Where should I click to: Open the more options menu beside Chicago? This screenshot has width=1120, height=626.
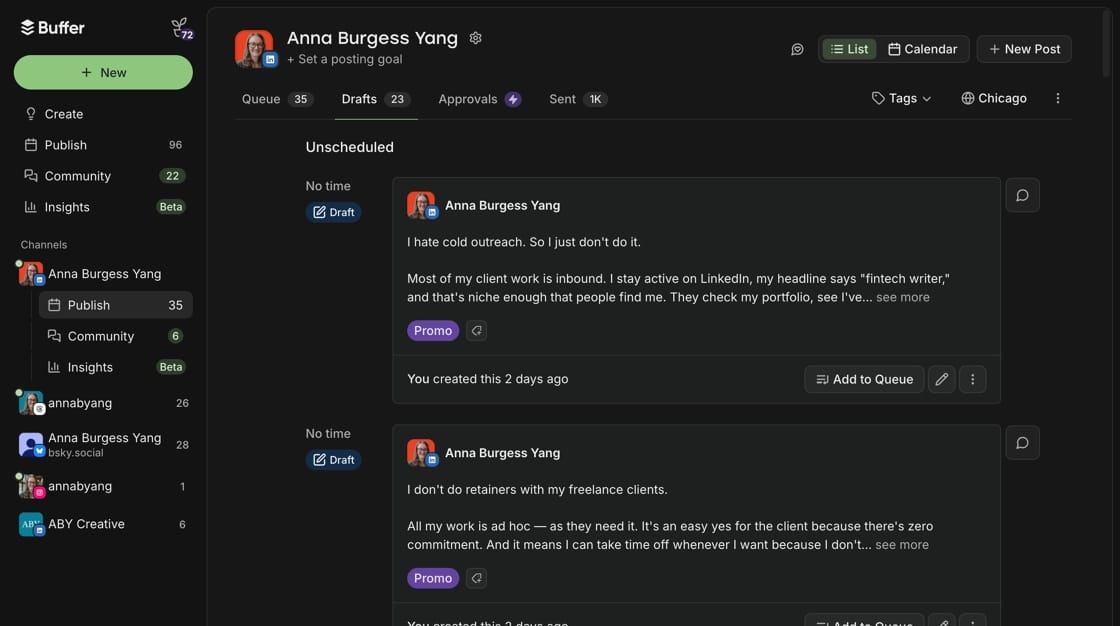(1058, 99)
